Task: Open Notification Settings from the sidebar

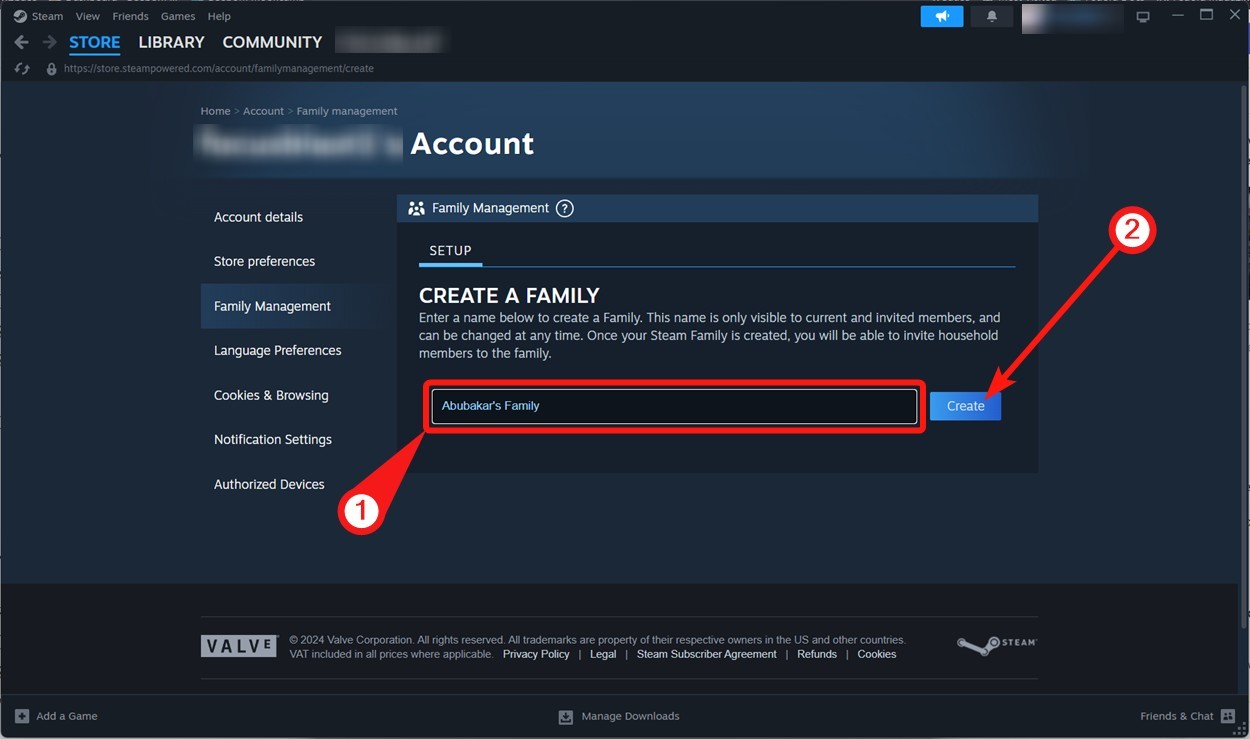Action: pyautogui.click(x=272, y=439)
